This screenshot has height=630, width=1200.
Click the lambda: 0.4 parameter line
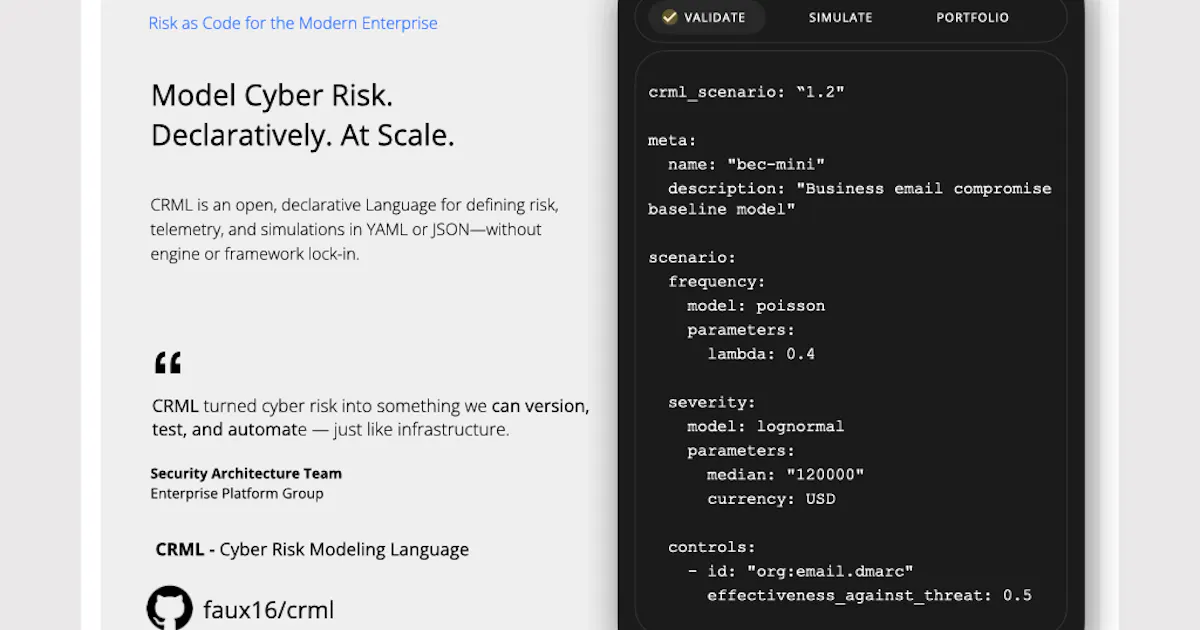(x=761, y=354)
